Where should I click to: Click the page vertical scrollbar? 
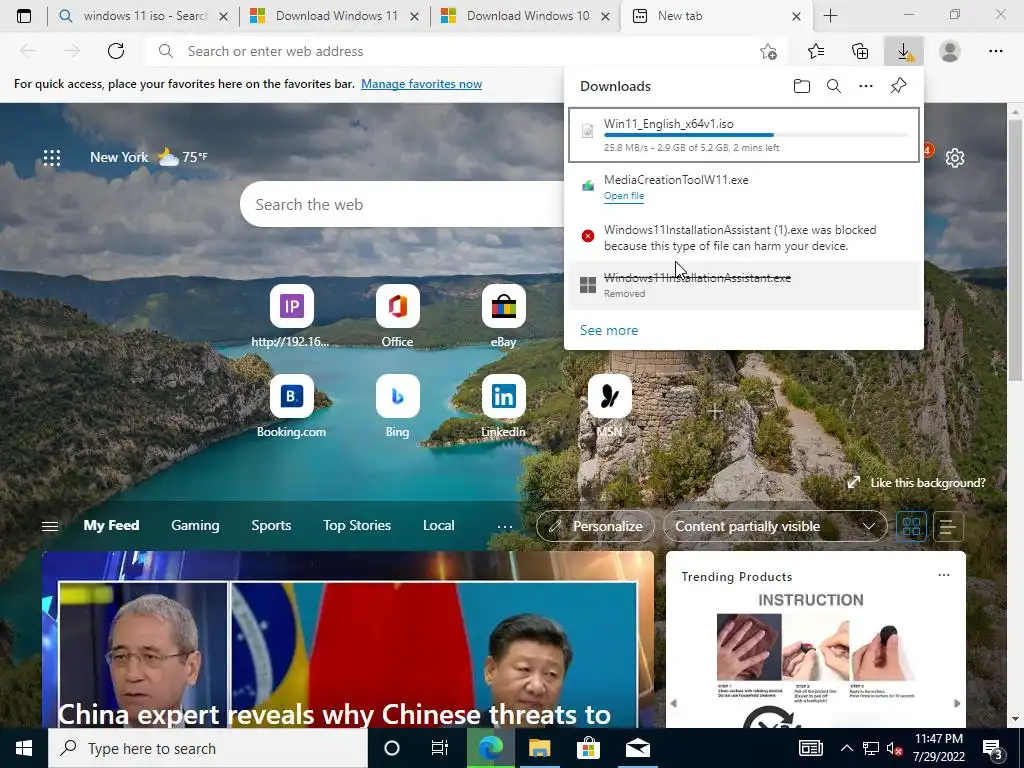(x=1016, y=248)
